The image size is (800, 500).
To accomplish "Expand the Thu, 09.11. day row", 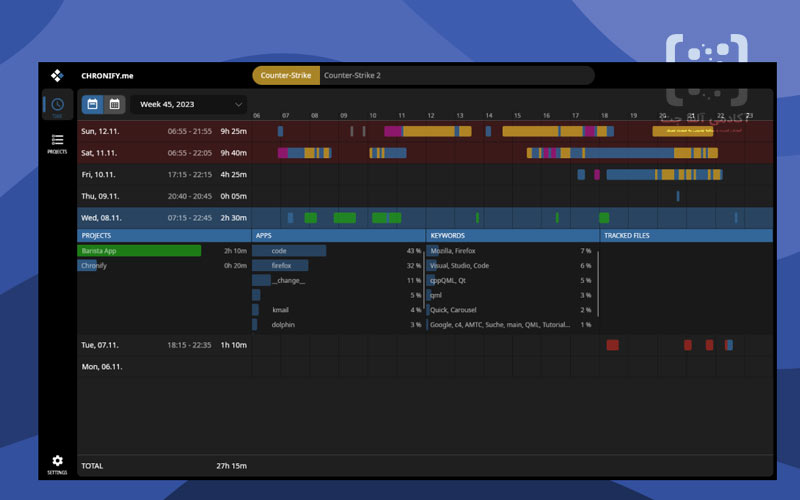I will pos(425,196).
